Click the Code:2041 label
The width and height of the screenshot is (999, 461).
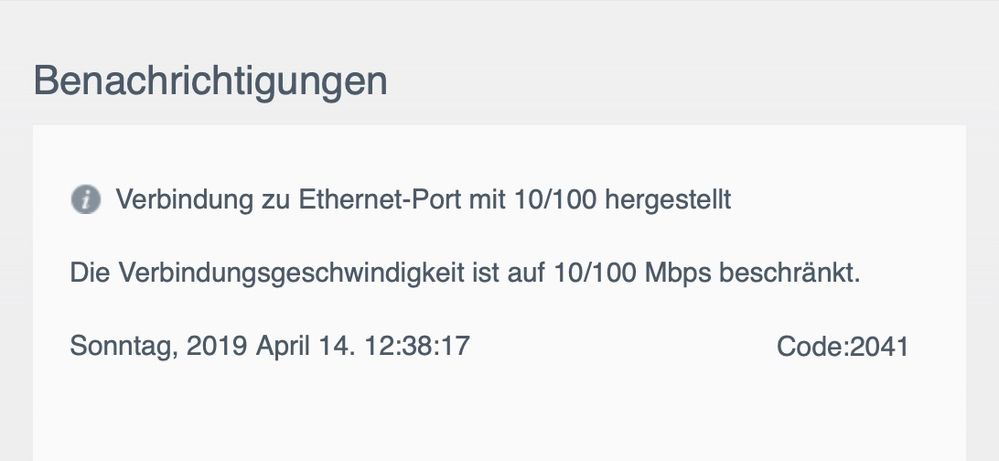842,346
